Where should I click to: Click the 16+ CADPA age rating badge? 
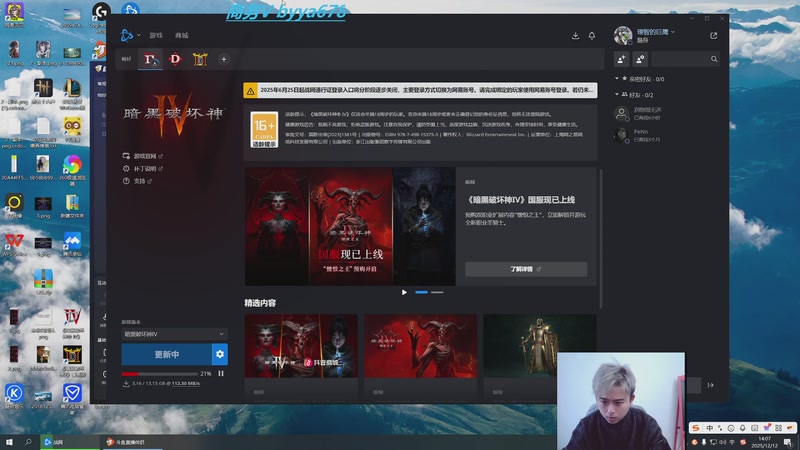pyautogui.click(x=264, y=130)
